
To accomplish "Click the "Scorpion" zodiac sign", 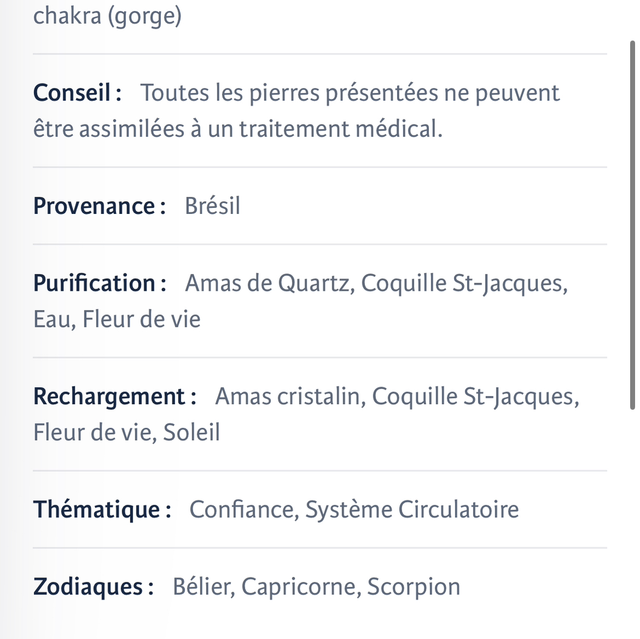I will (x=414, y=587).
